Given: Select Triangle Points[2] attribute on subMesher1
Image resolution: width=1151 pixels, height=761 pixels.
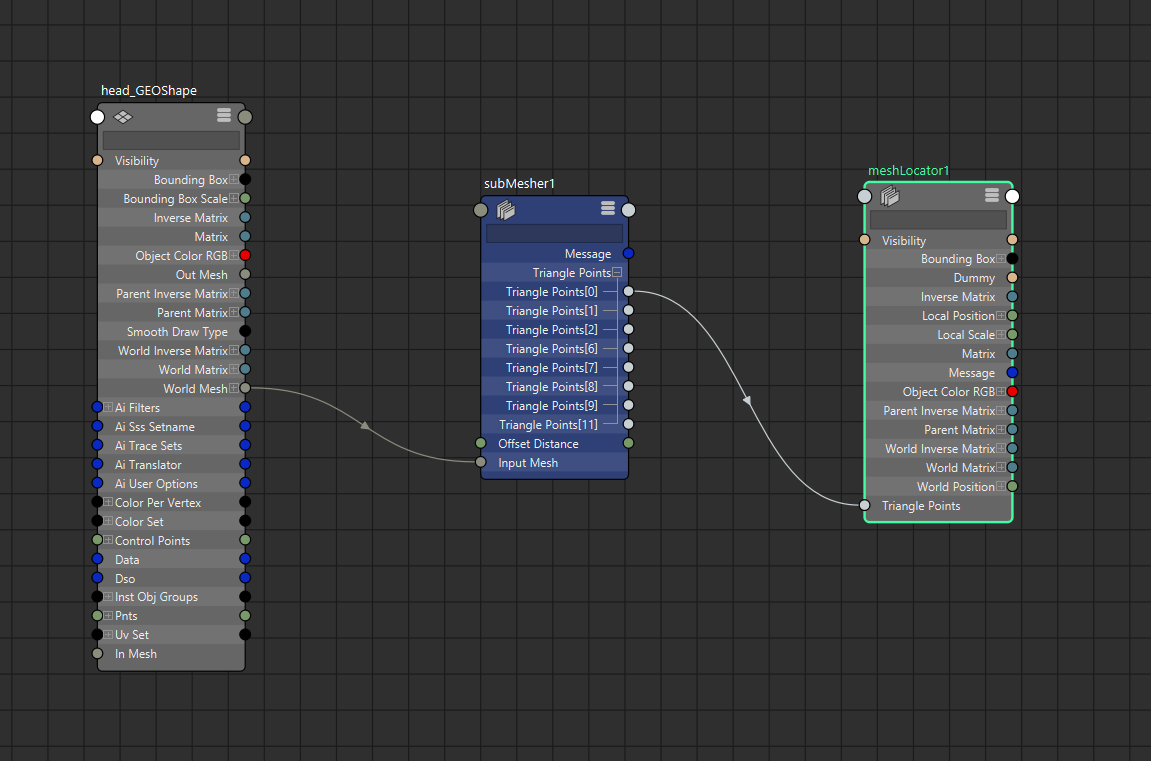Looking at the screenshot, I should [554, 329].
